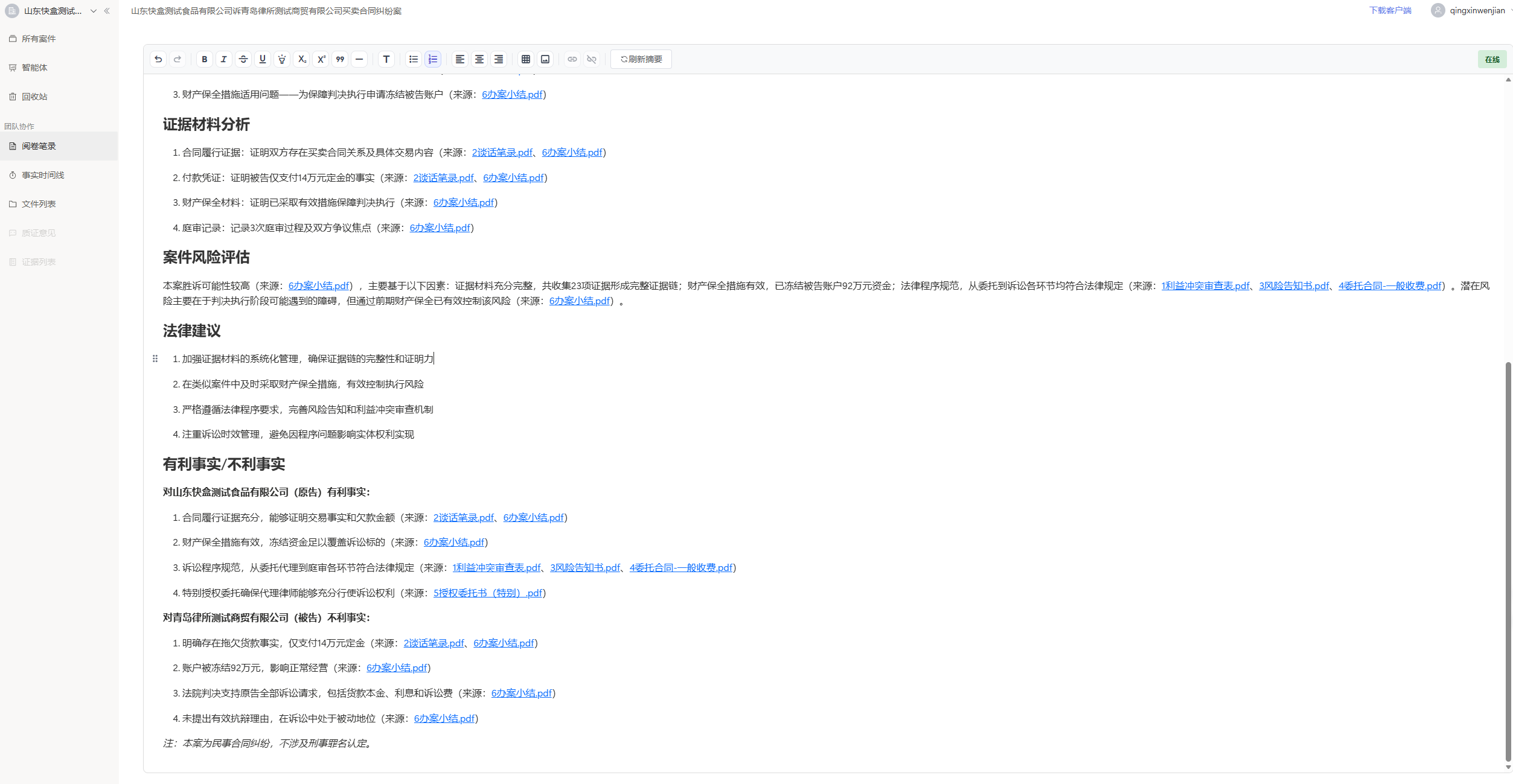Open the text heading style menu
The image size is (1513, 784).
tap(386, 59)
